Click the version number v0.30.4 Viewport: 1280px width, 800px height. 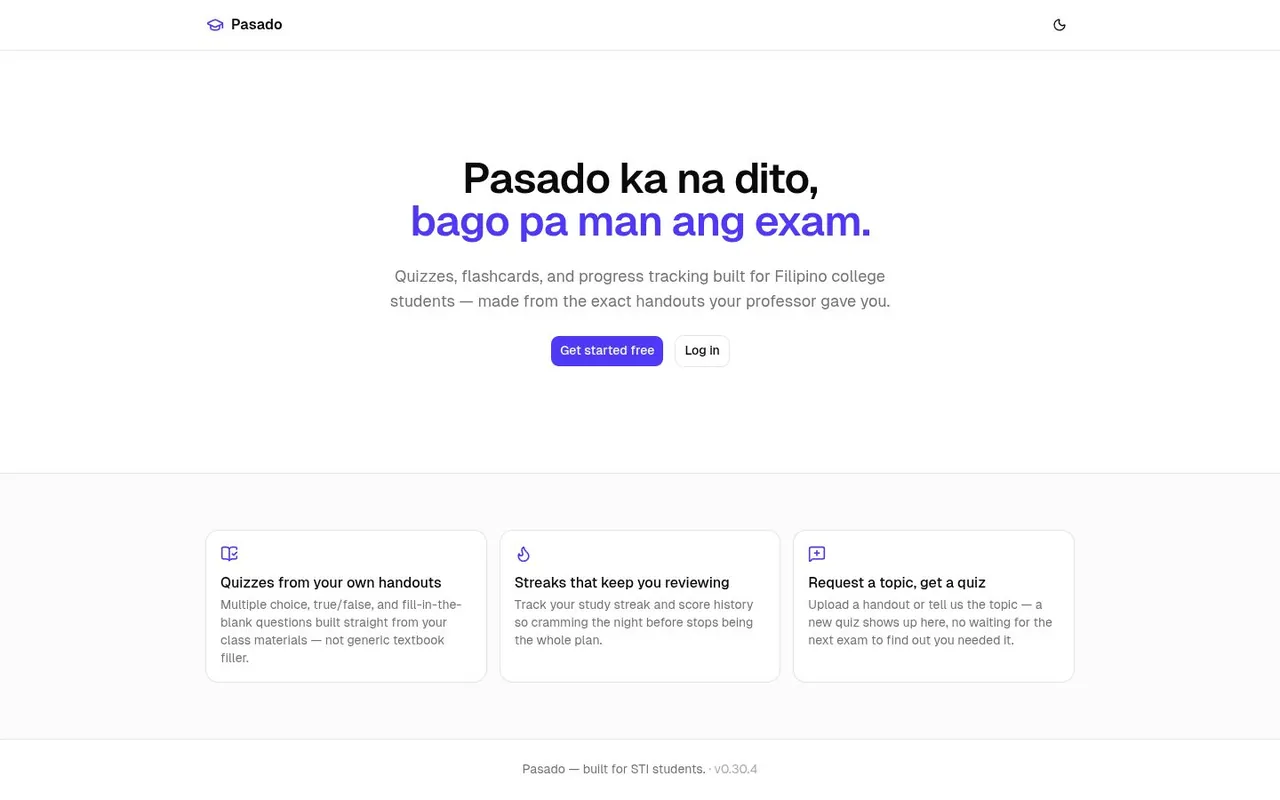736,769
